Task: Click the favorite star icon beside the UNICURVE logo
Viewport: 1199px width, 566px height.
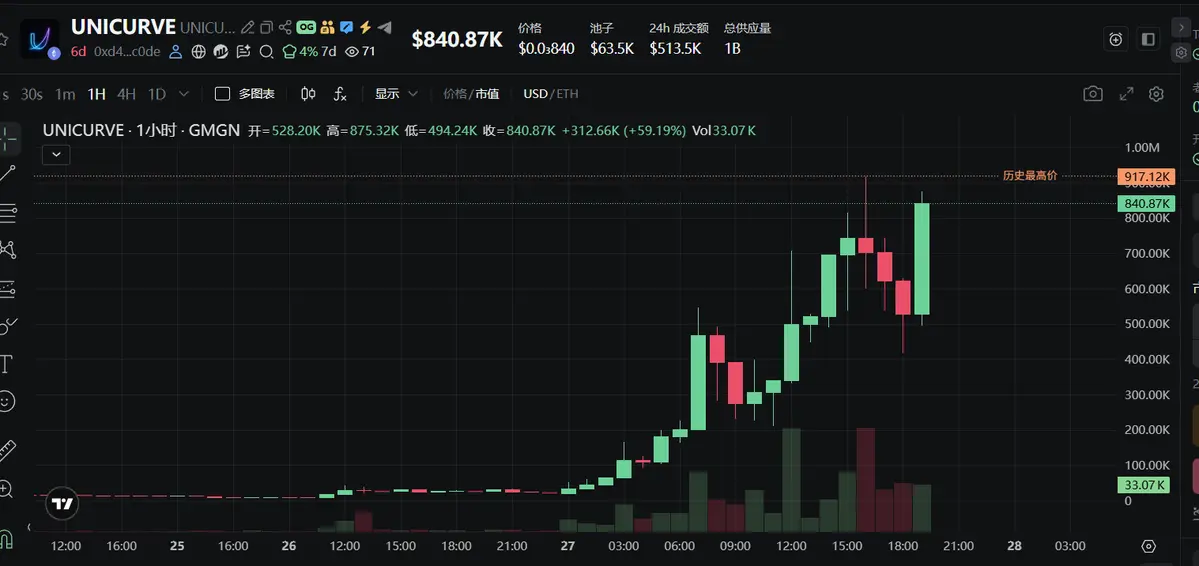Action: [x=3, y=38]
